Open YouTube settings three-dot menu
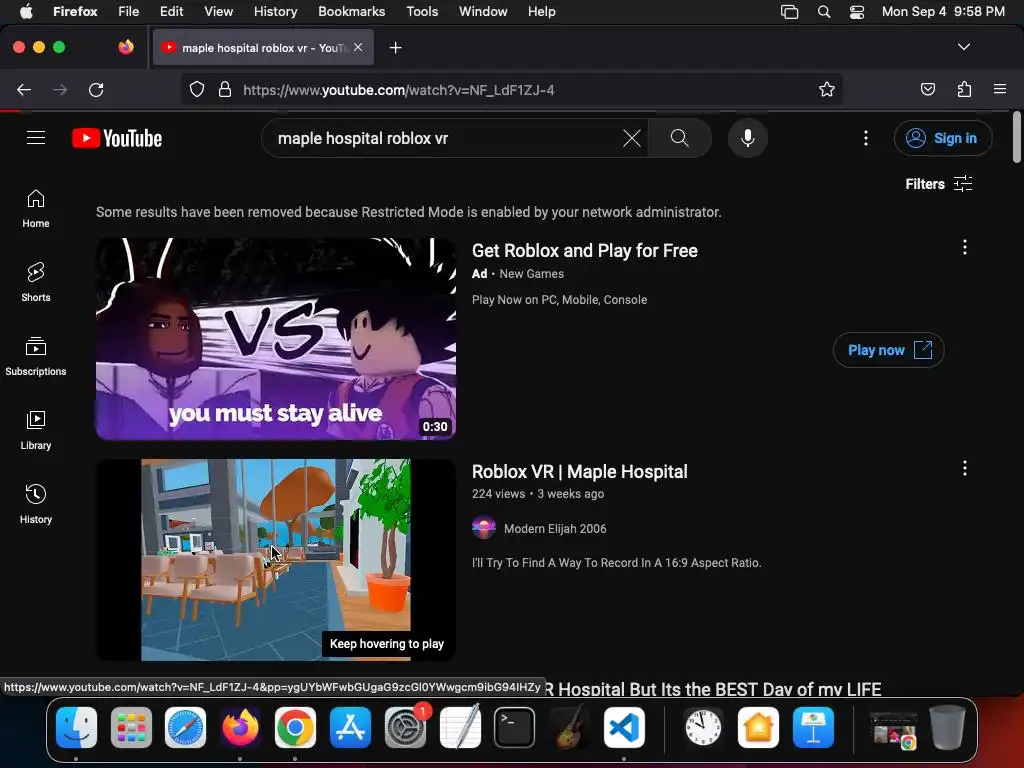Screen dimensions: 1024x768 point(865,138)
